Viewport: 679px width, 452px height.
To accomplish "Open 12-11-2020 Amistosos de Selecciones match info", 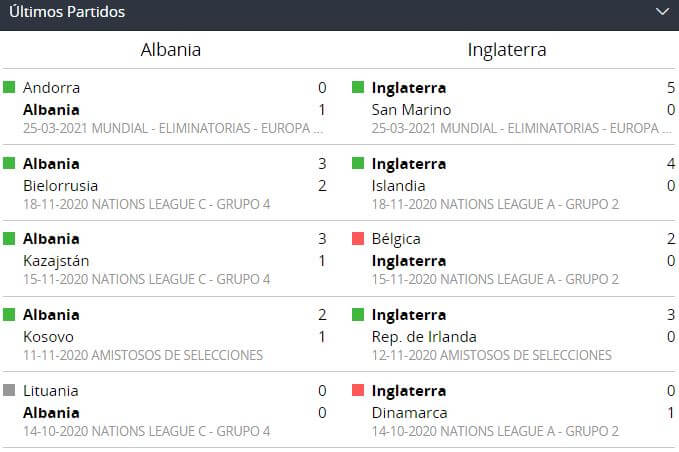I will click(x=491, y=355).
